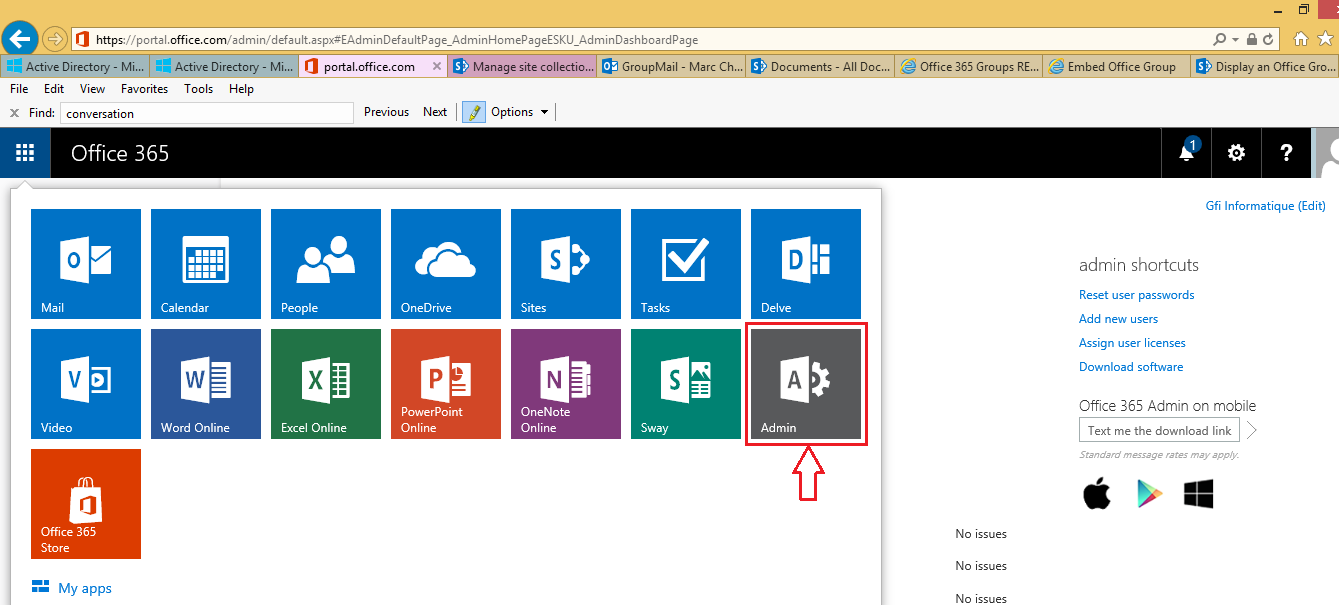1339x605 pixels.
Task: Click Reset user passwords link
Action: 1136,295
